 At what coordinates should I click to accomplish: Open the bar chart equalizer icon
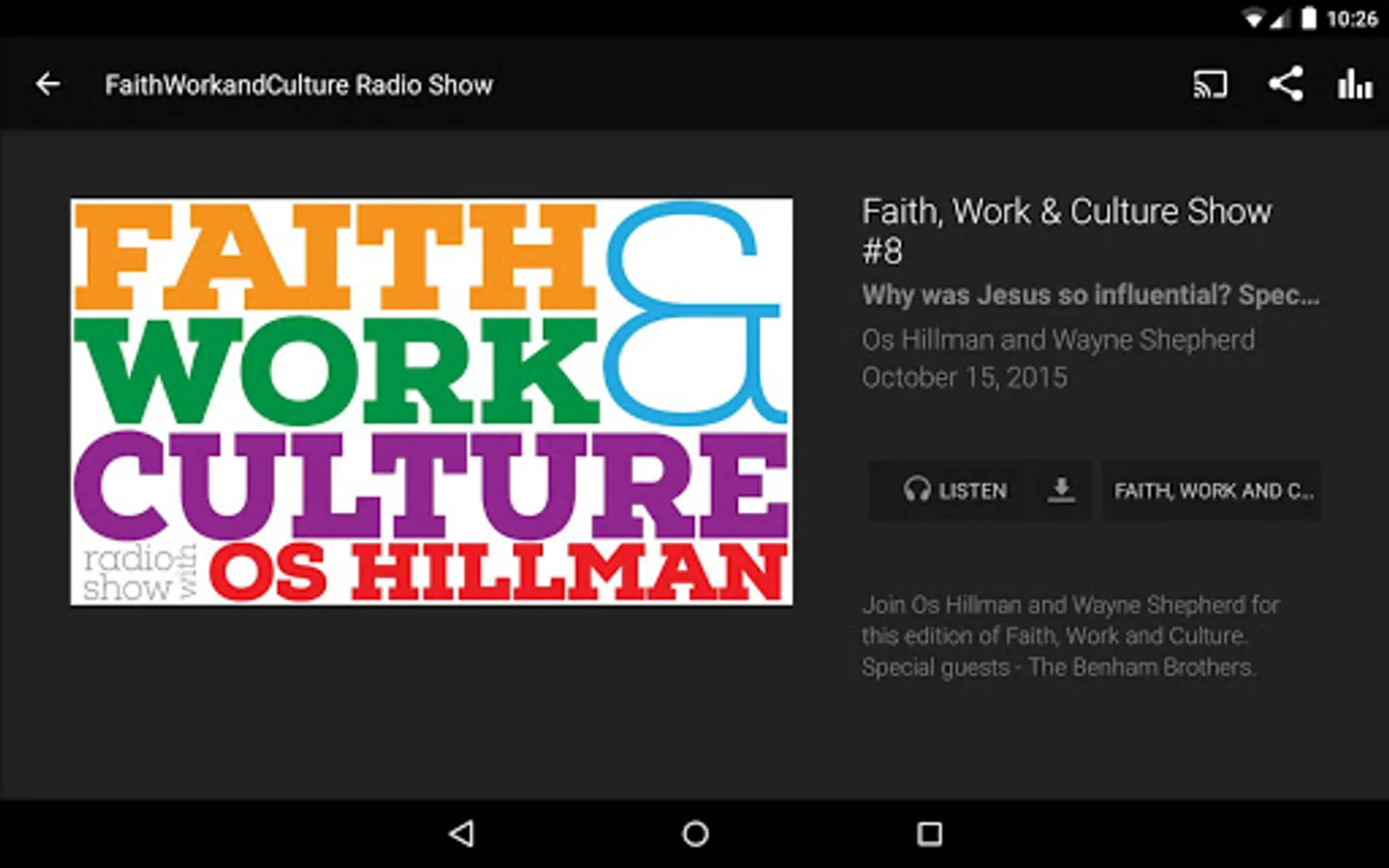click(x=1354, y=84)
